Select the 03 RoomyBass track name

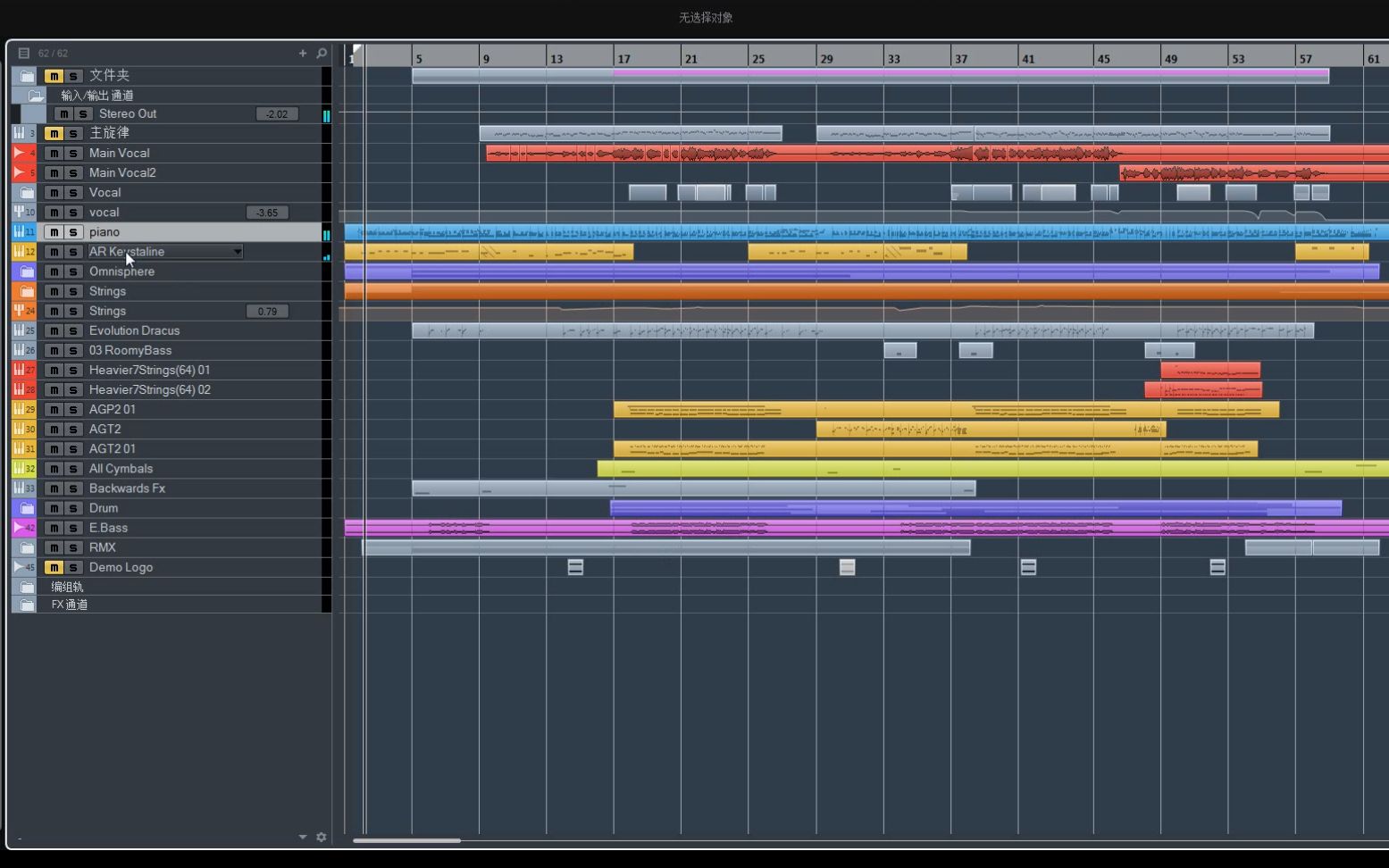[x=130, y=351]
